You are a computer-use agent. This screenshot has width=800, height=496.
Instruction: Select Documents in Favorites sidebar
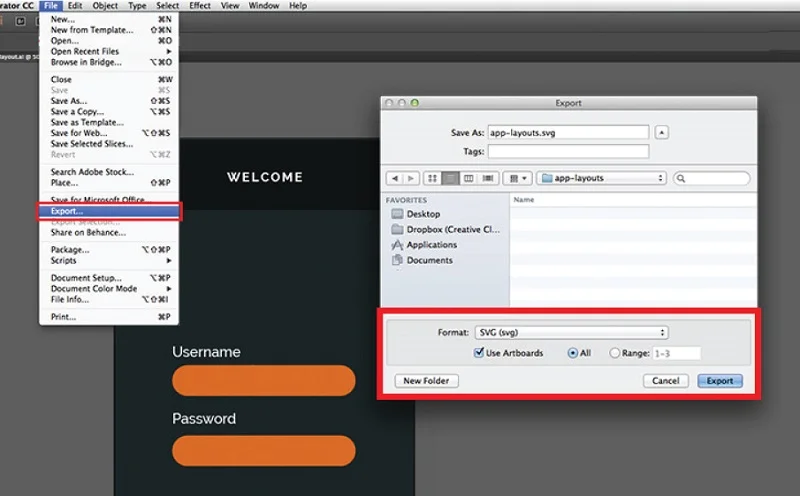click(x=422, y=260)
